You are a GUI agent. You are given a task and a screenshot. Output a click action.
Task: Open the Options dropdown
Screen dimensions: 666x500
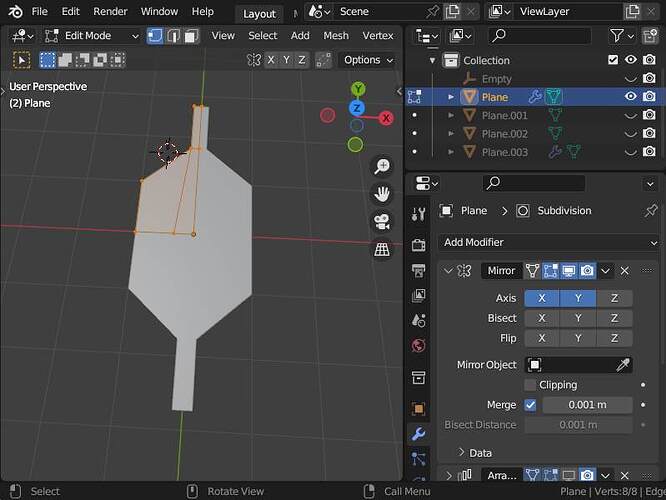[368, 60]
